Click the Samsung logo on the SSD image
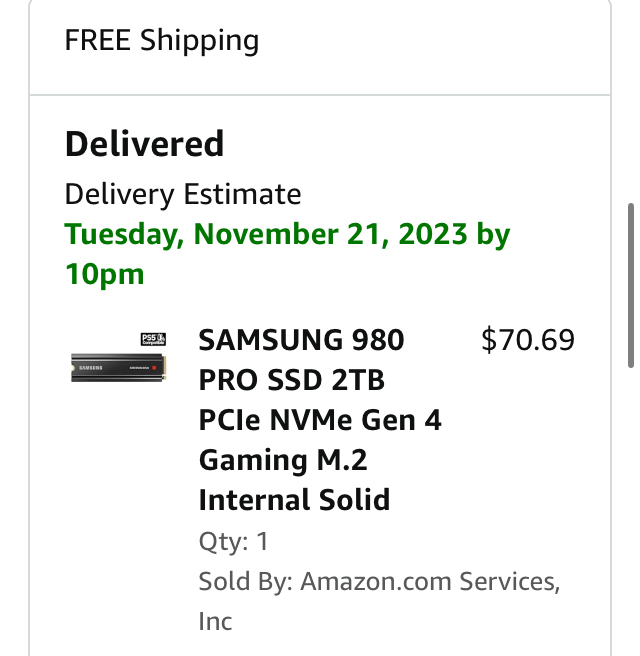The image size is (640, 656). (x=91, y=367)
